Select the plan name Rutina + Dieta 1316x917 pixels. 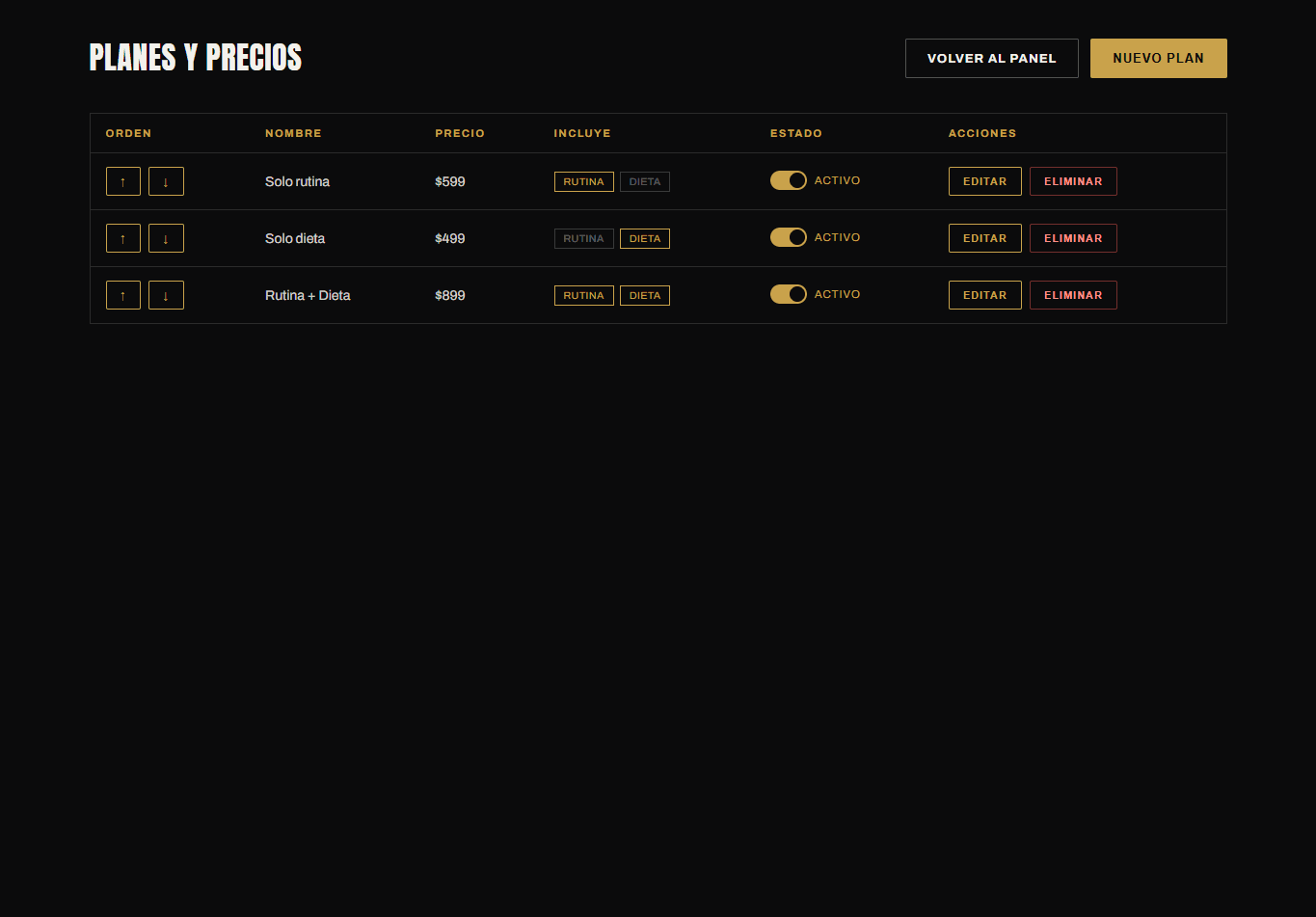[308, 295]
